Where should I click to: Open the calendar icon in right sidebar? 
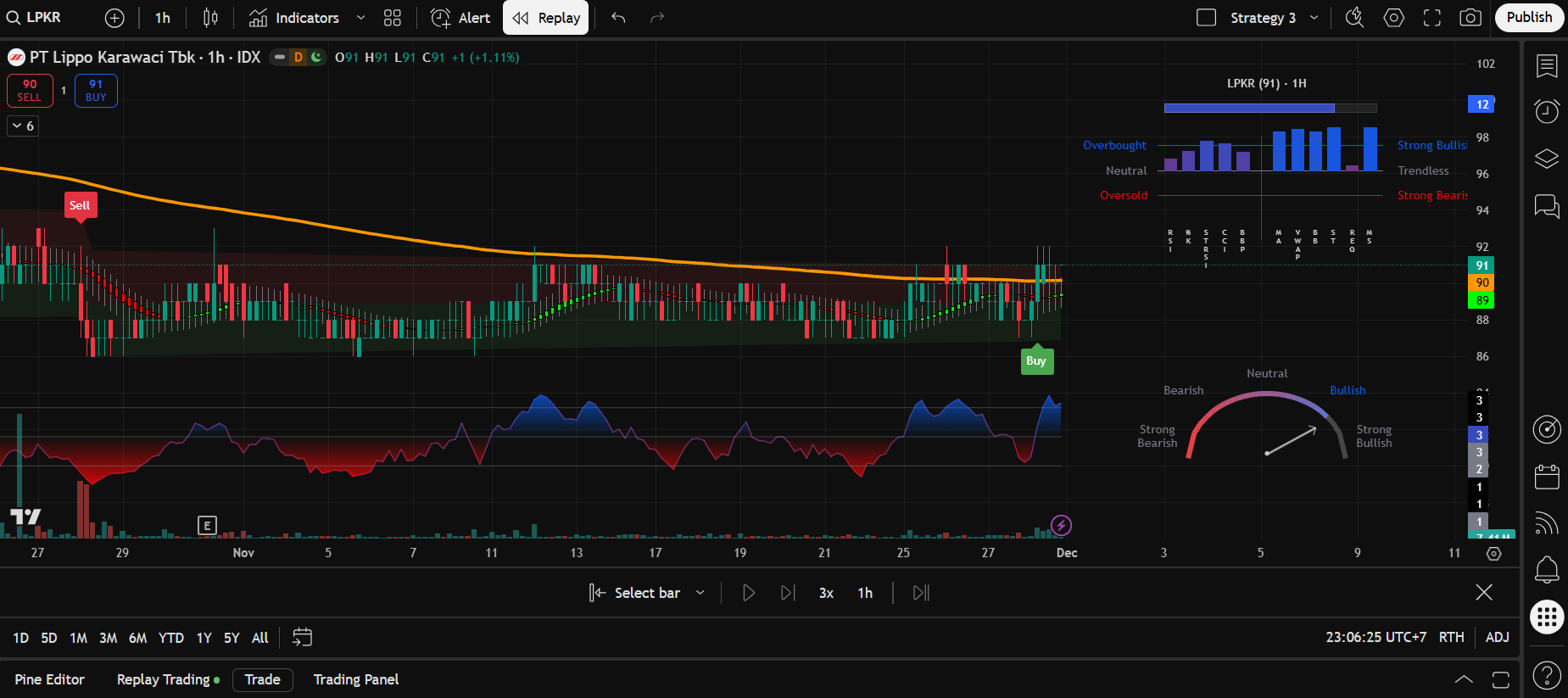(1547, 477)
